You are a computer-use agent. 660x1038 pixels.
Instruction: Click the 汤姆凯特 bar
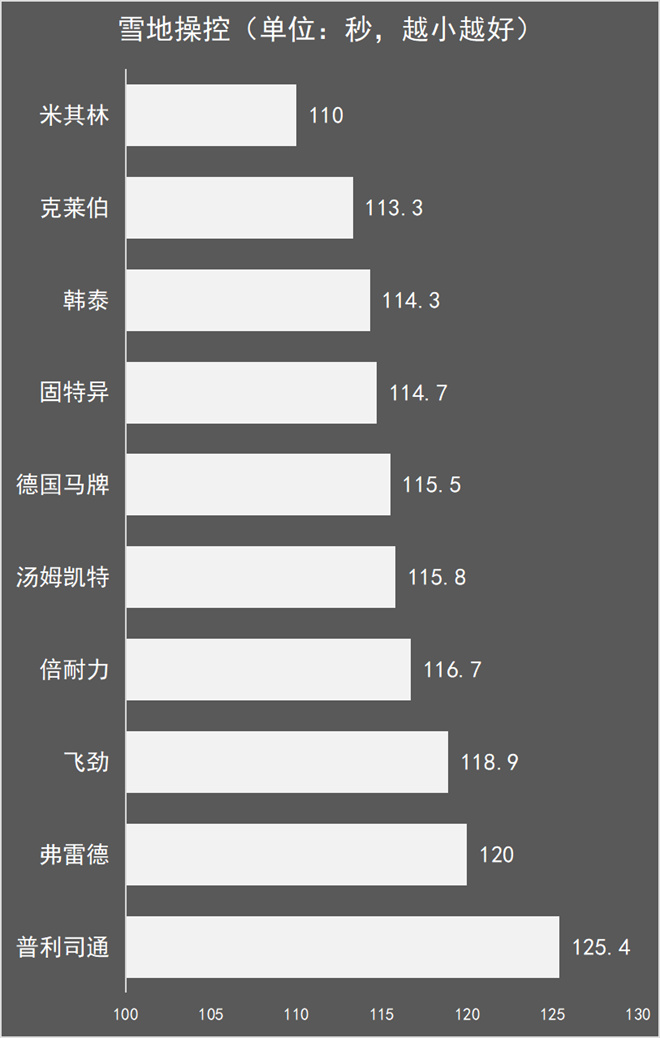pyautogui.click(x=261, y=577)
